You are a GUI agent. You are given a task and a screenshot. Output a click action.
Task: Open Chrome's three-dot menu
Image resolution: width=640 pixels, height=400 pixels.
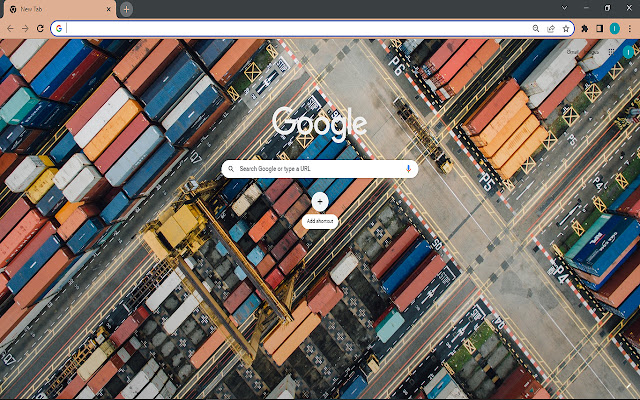tap(630, 29)
